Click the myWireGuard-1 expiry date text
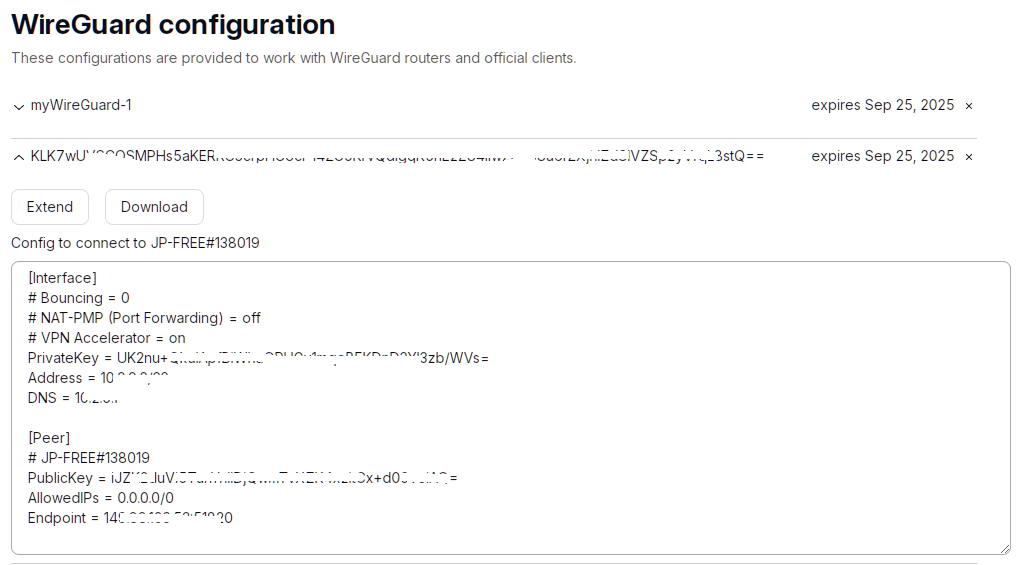 click(882, 105)
